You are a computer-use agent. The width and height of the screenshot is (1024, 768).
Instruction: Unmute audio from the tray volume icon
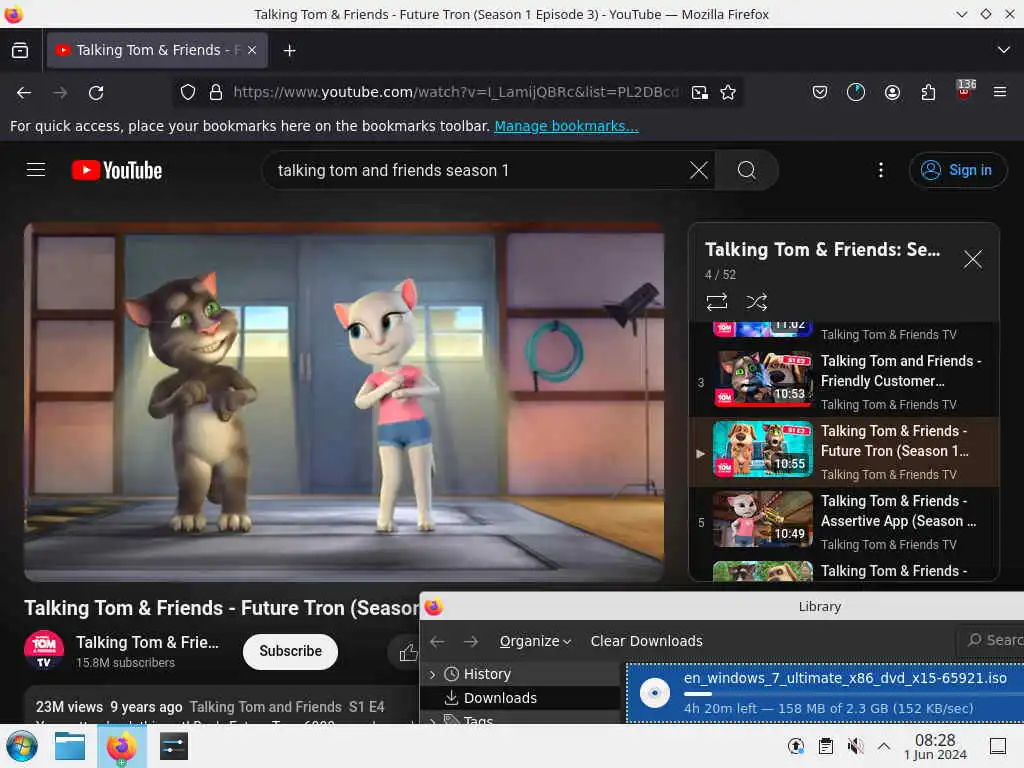pyautogui.click(x=855, y=746)
